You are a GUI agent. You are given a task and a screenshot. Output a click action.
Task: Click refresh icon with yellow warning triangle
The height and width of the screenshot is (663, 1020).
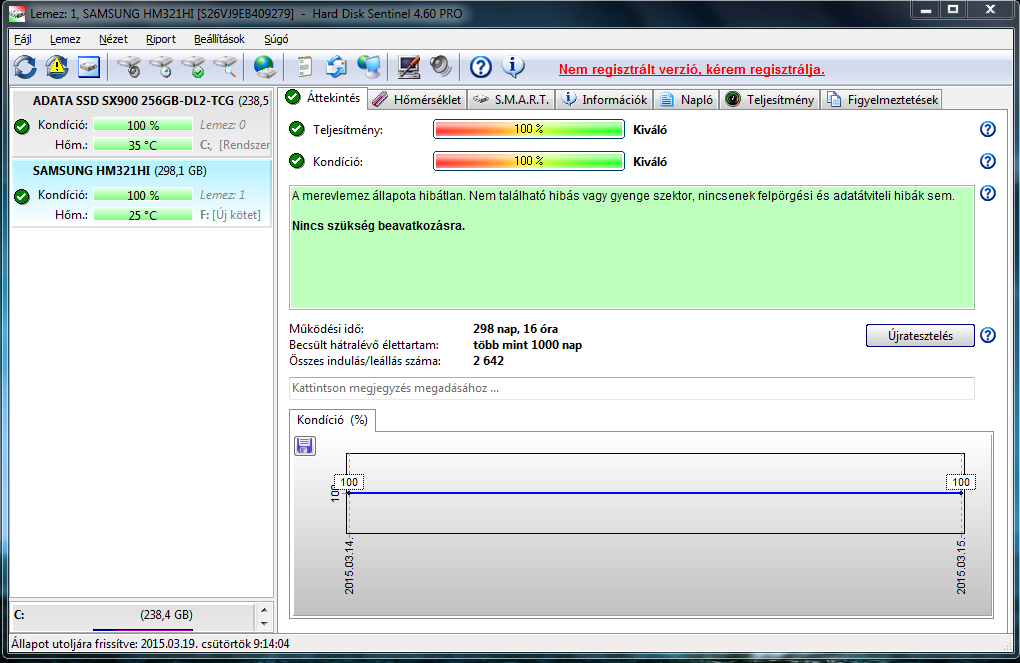pos(57,67)
